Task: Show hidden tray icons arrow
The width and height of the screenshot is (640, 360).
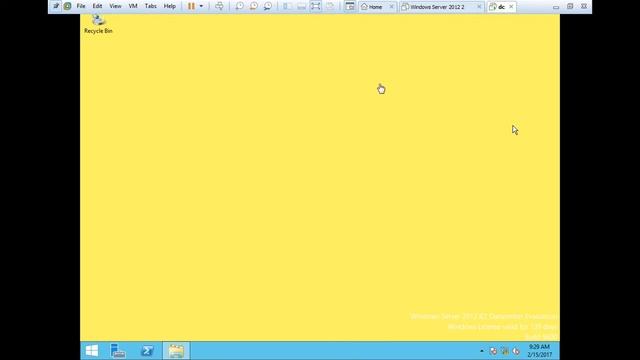Action: click(x=482, y=351)
